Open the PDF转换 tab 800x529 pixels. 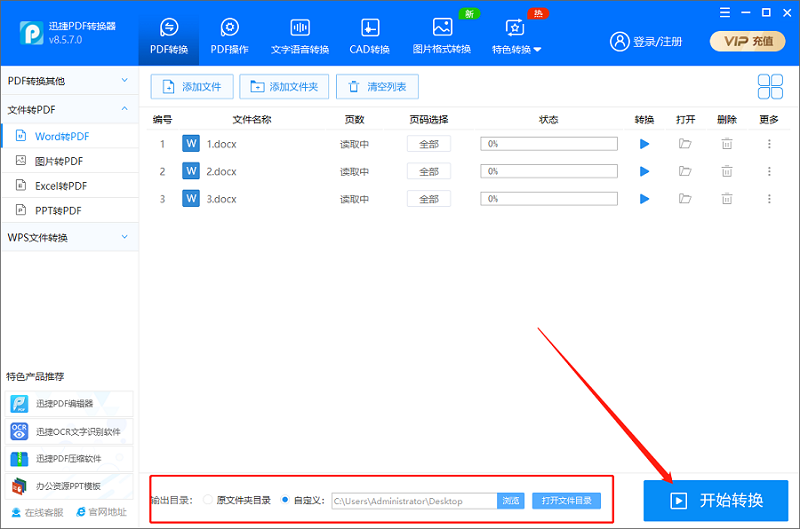(x=169, y=36)
